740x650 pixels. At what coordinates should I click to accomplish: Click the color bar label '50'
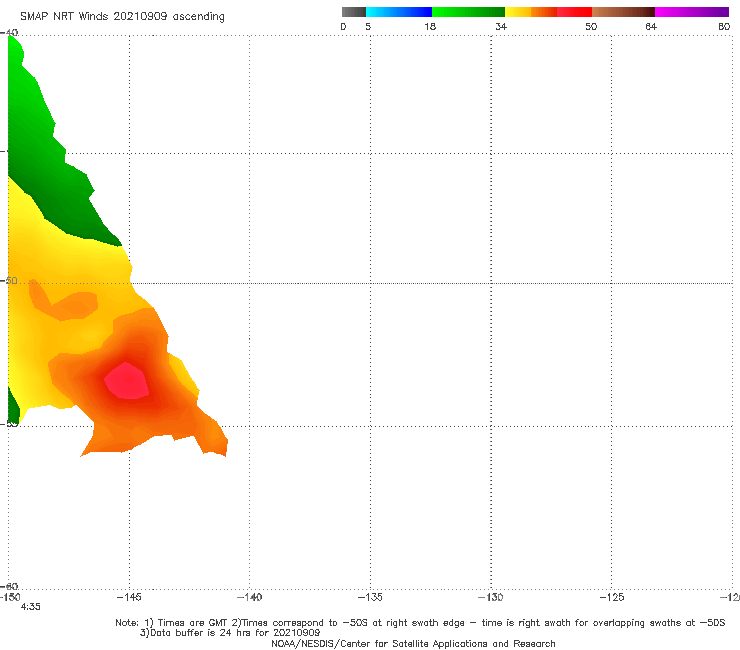pos(591,27)
